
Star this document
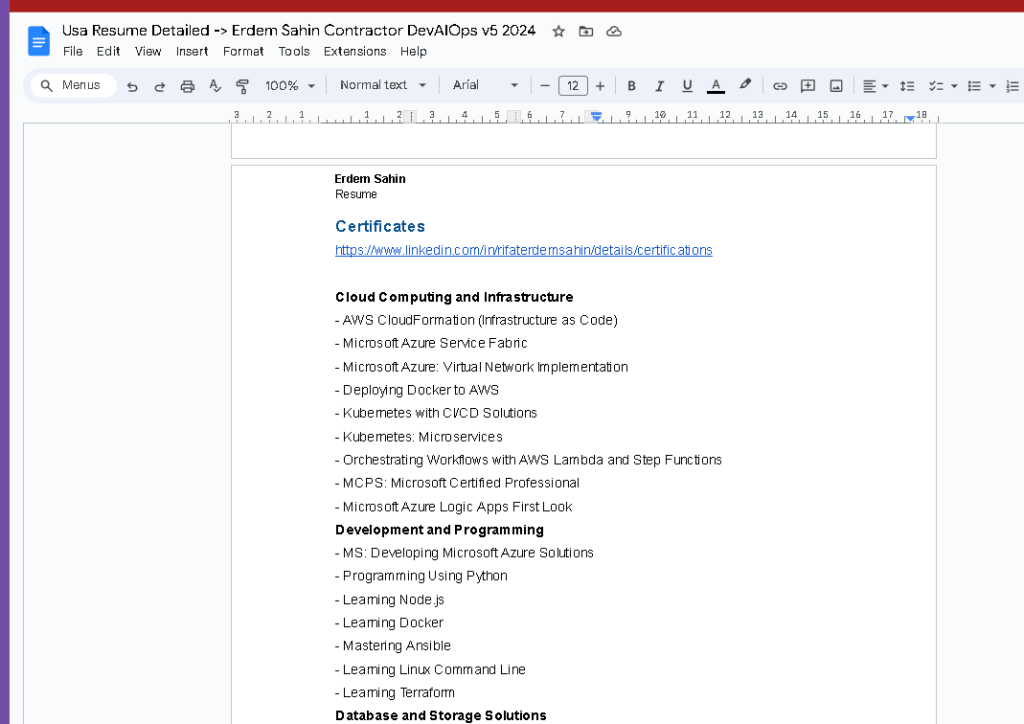point(558,31)
